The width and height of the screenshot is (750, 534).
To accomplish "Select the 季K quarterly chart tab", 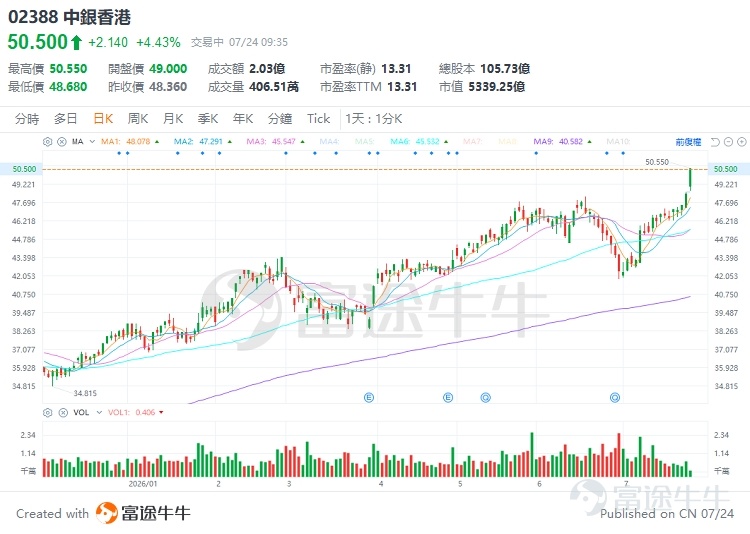I will (208, 119).
